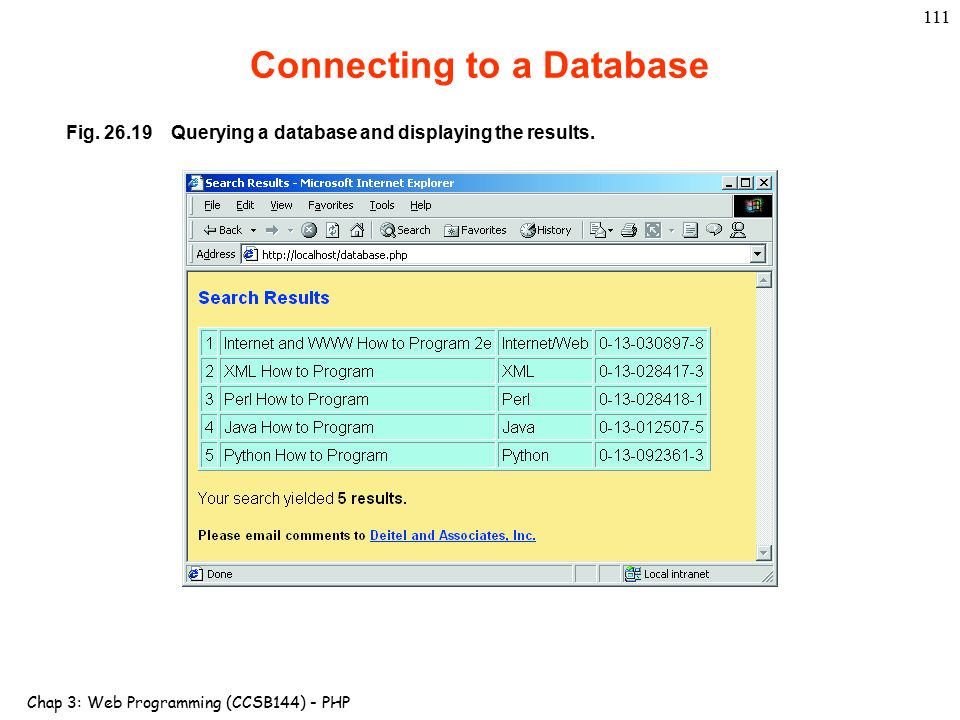The image size is (960, 720).
Task: Refresh the page with Refresh icon
Action: (333, 230)
